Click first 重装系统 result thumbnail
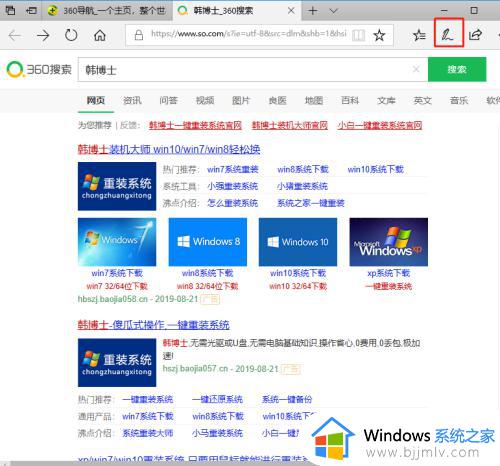This screenshot has height=466, width=500. pos(117,186)
